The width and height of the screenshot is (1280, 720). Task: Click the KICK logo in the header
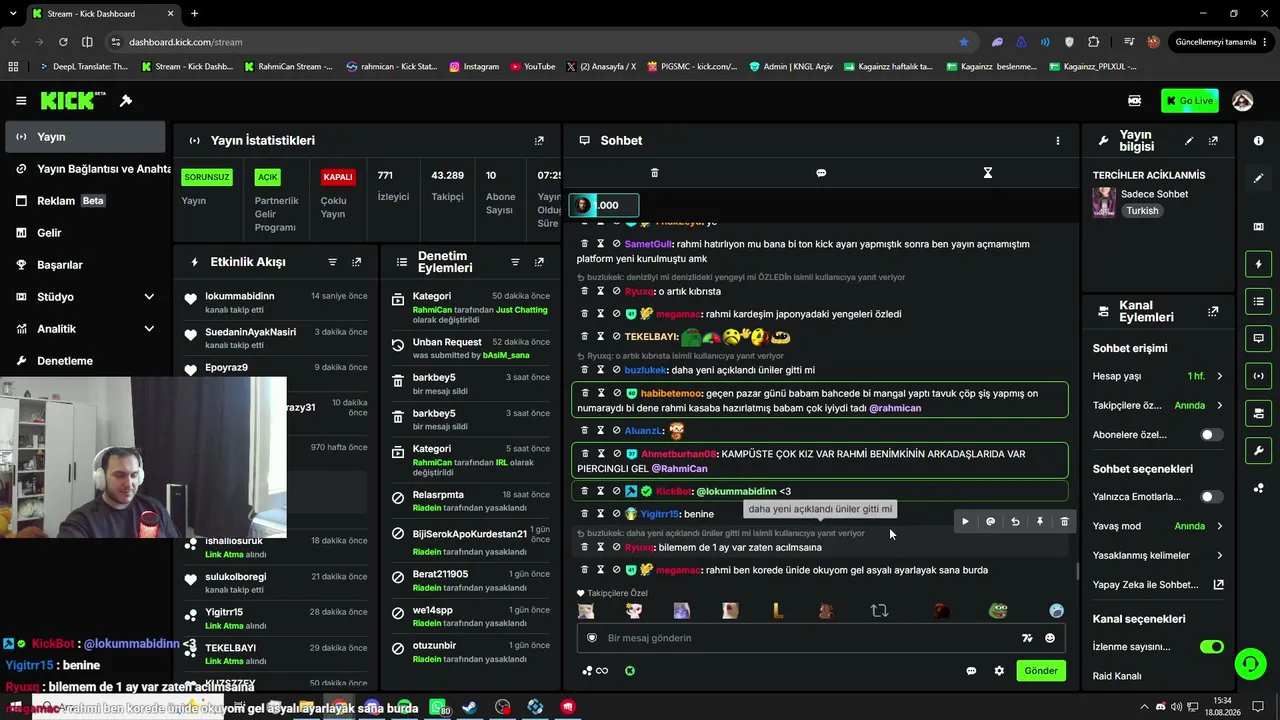73,101
